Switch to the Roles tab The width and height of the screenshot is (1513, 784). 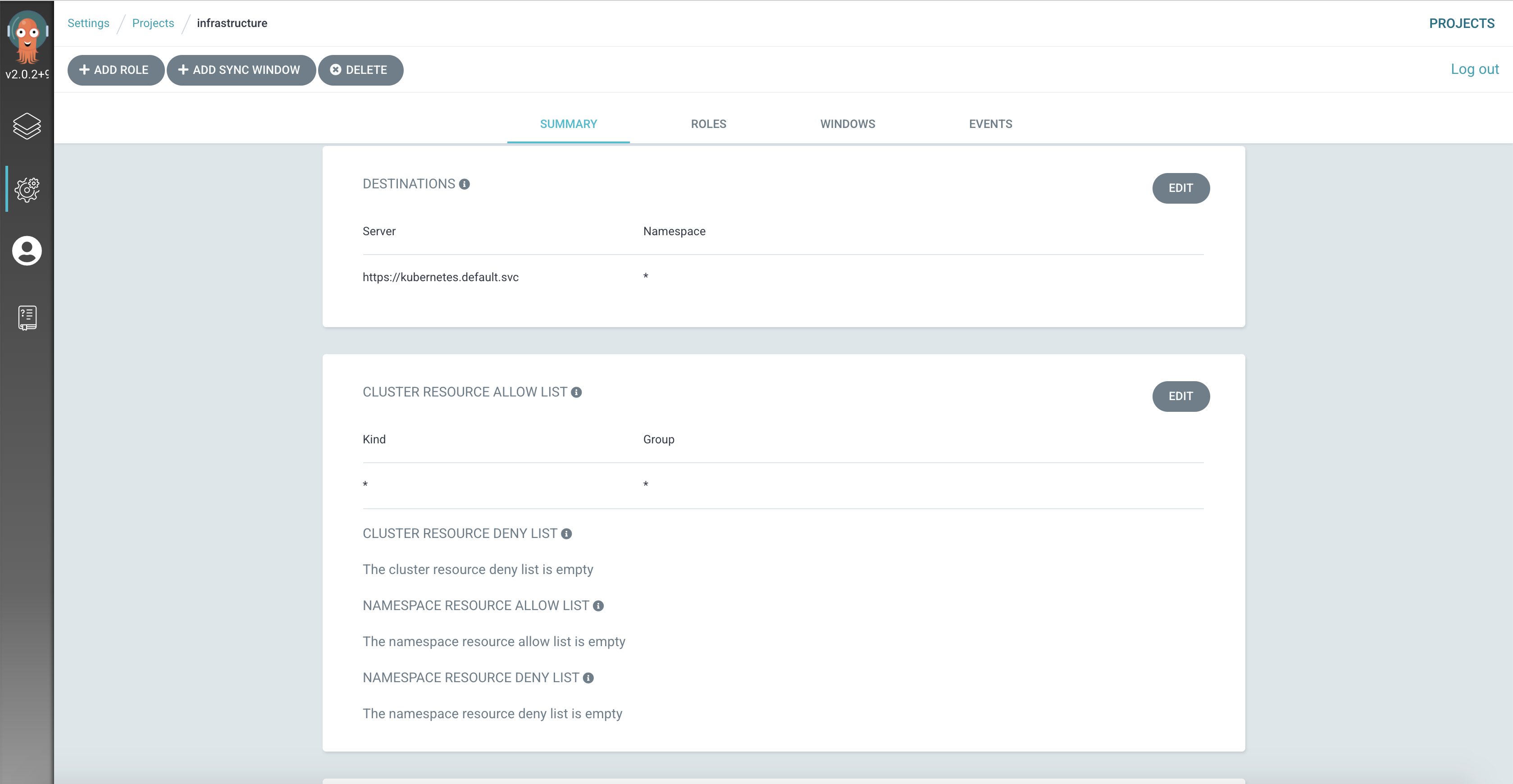point(708,124)
